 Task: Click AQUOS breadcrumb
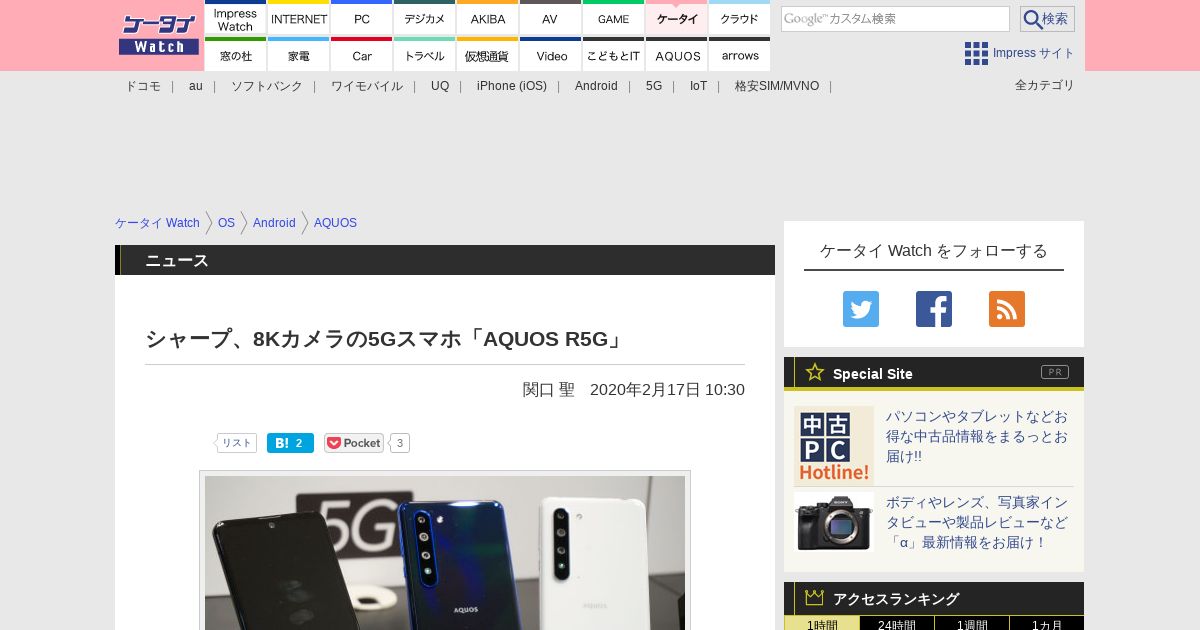[335, 223]
